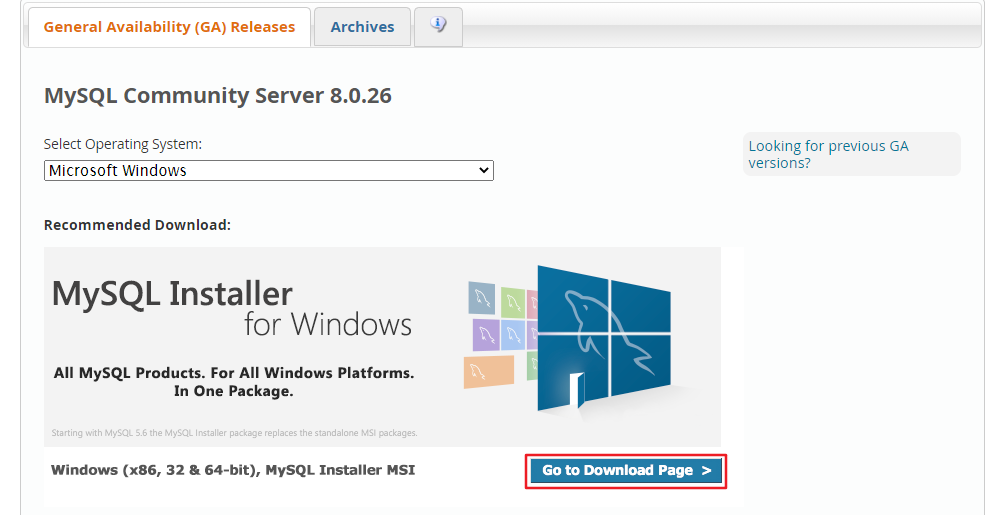
Task: Click the light blue dolphin tile
Action: [x=513, y=335]
